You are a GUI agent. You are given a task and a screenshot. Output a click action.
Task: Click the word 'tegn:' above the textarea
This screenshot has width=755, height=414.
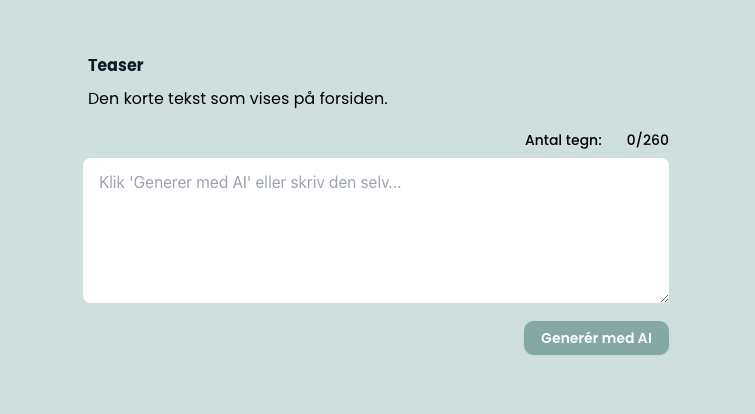[x=583, y=140]
